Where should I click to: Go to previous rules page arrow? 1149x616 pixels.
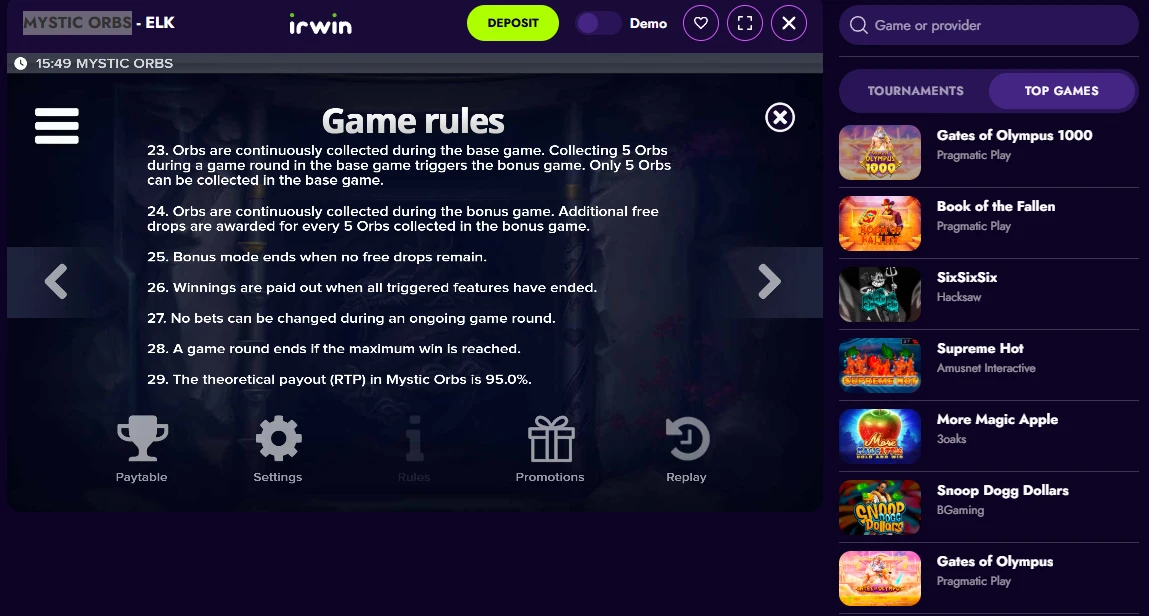pos(56,281)
